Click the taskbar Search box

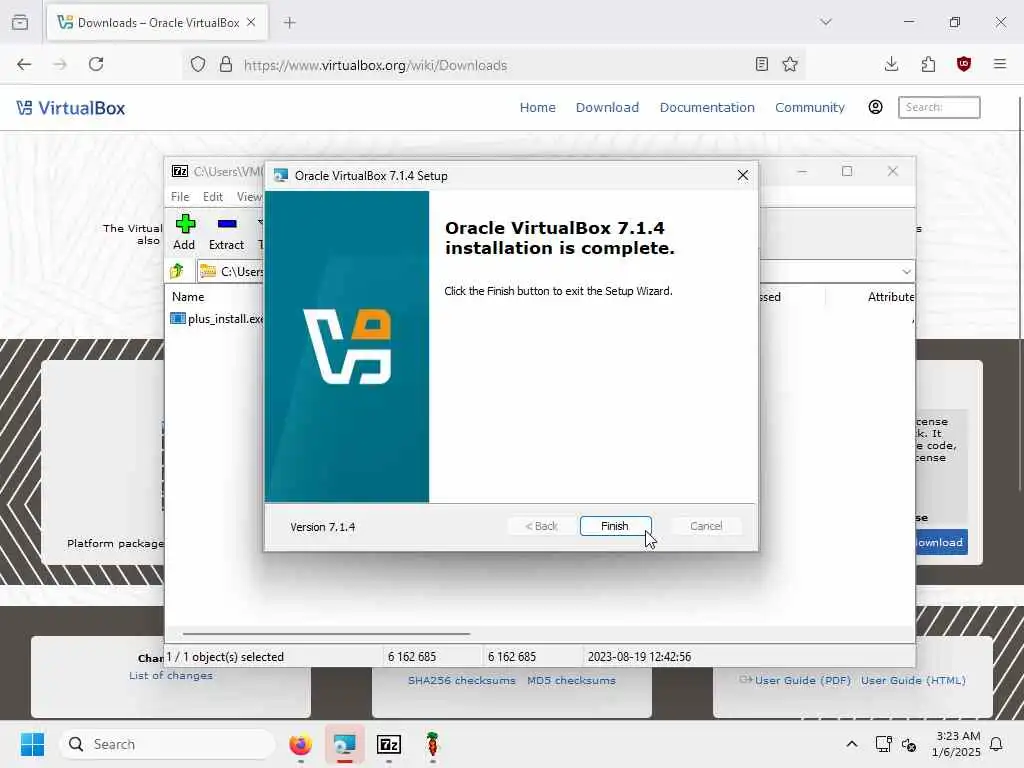(167, 744)
